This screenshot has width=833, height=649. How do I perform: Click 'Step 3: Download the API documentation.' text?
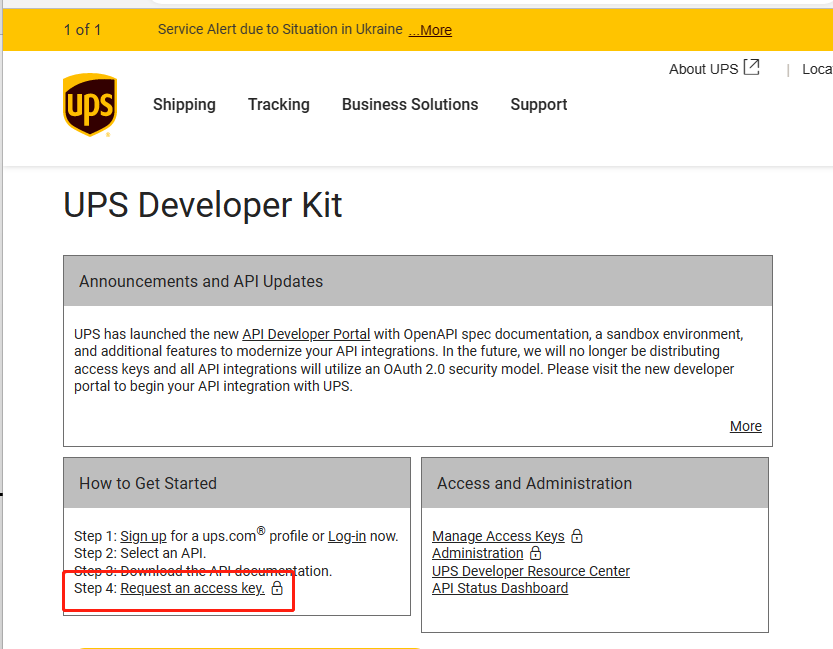(203, 571)
